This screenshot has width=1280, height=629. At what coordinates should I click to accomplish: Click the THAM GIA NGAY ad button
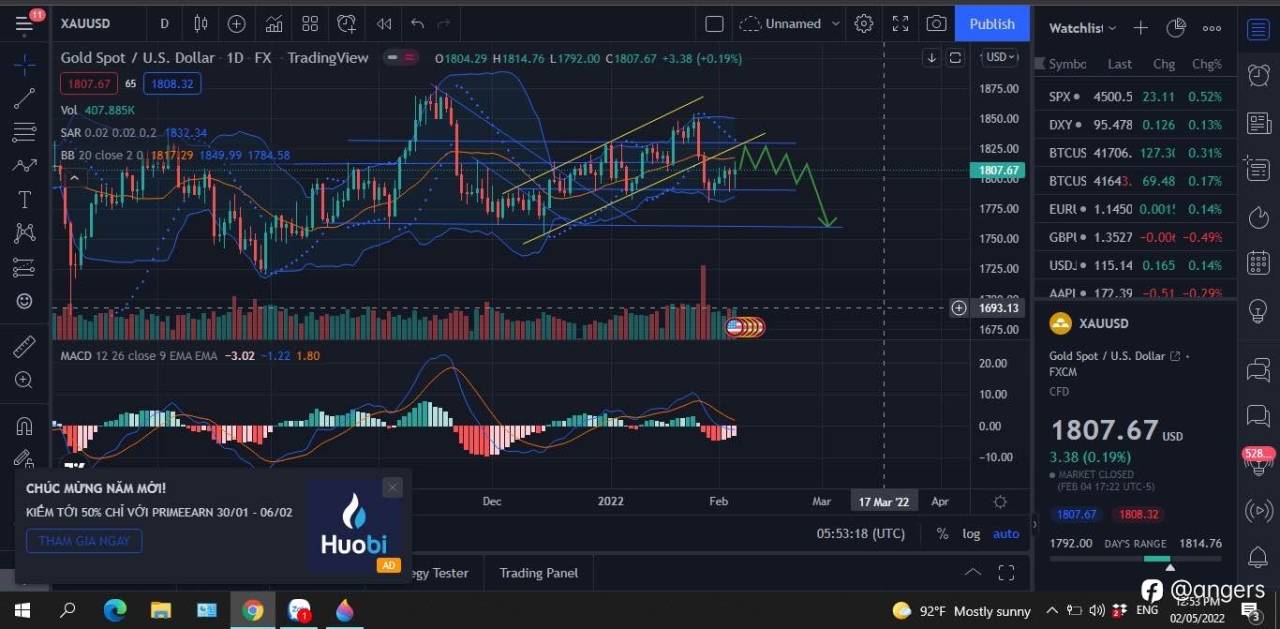pos(84,540)
